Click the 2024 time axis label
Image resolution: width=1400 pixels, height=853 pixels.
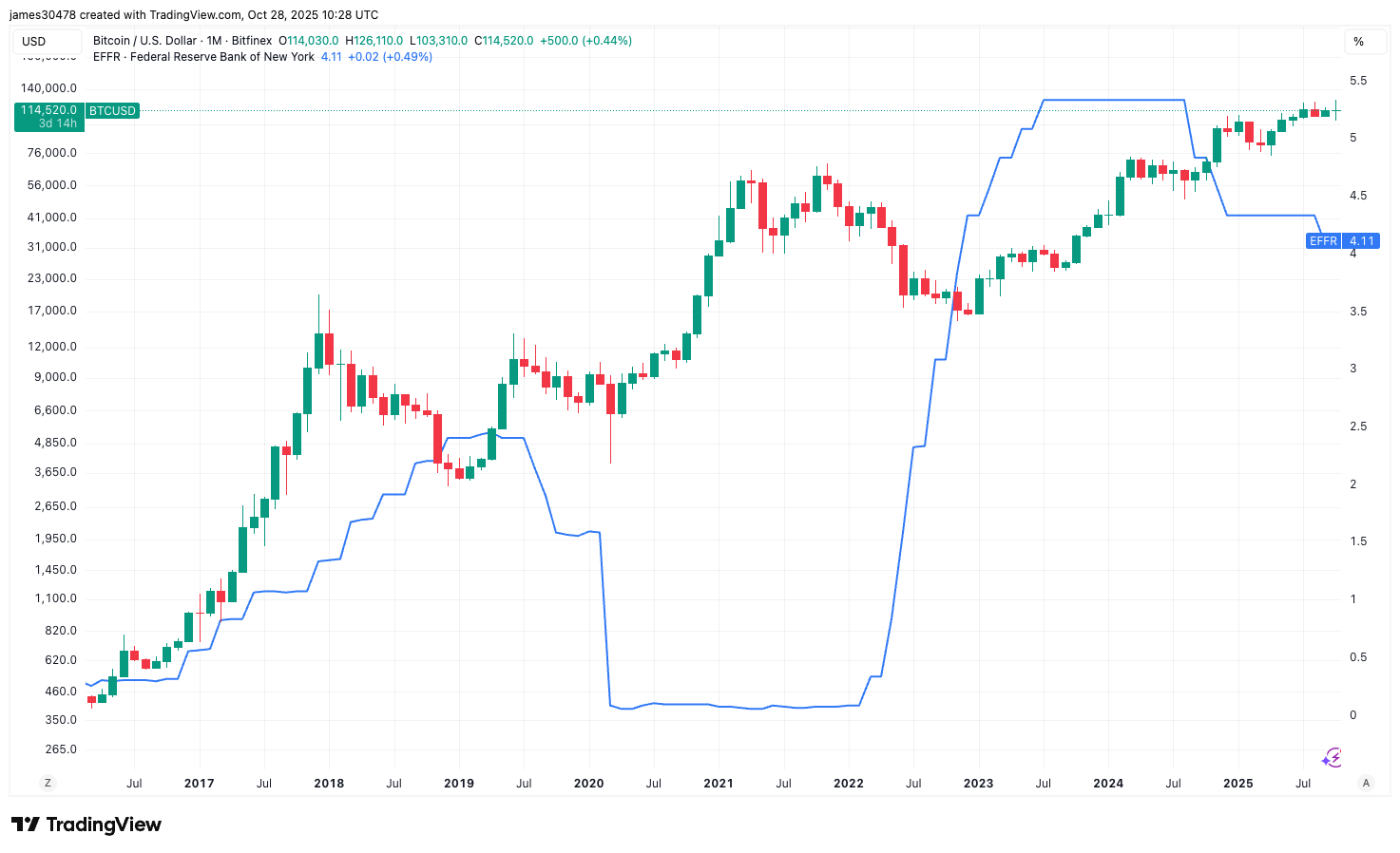(1108, 784)
